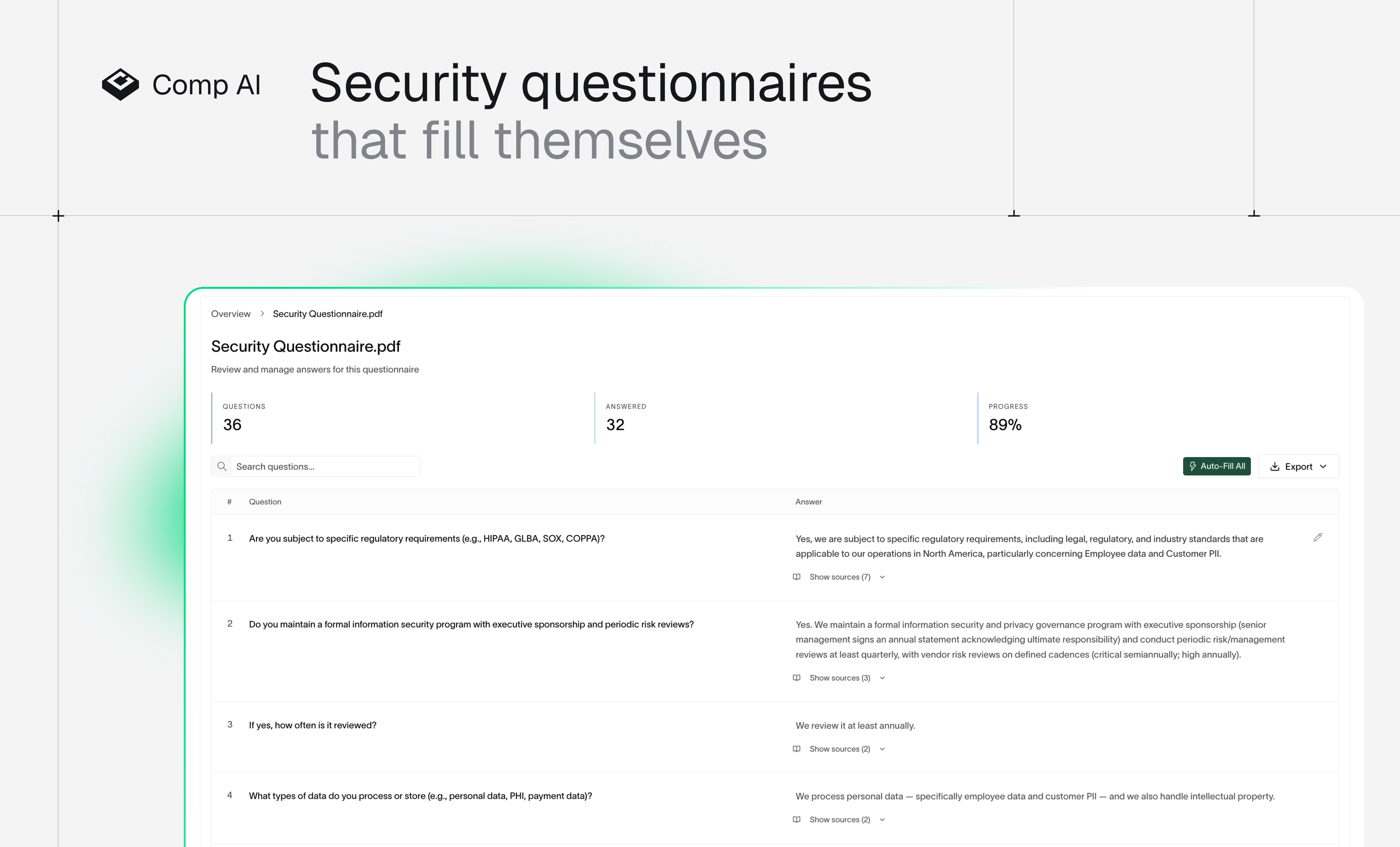The height and width of the screenshot is (847, 1400).
Task: Open the Export dropdown chevron
Action: pyautogui.click(x=1323, y=467)
